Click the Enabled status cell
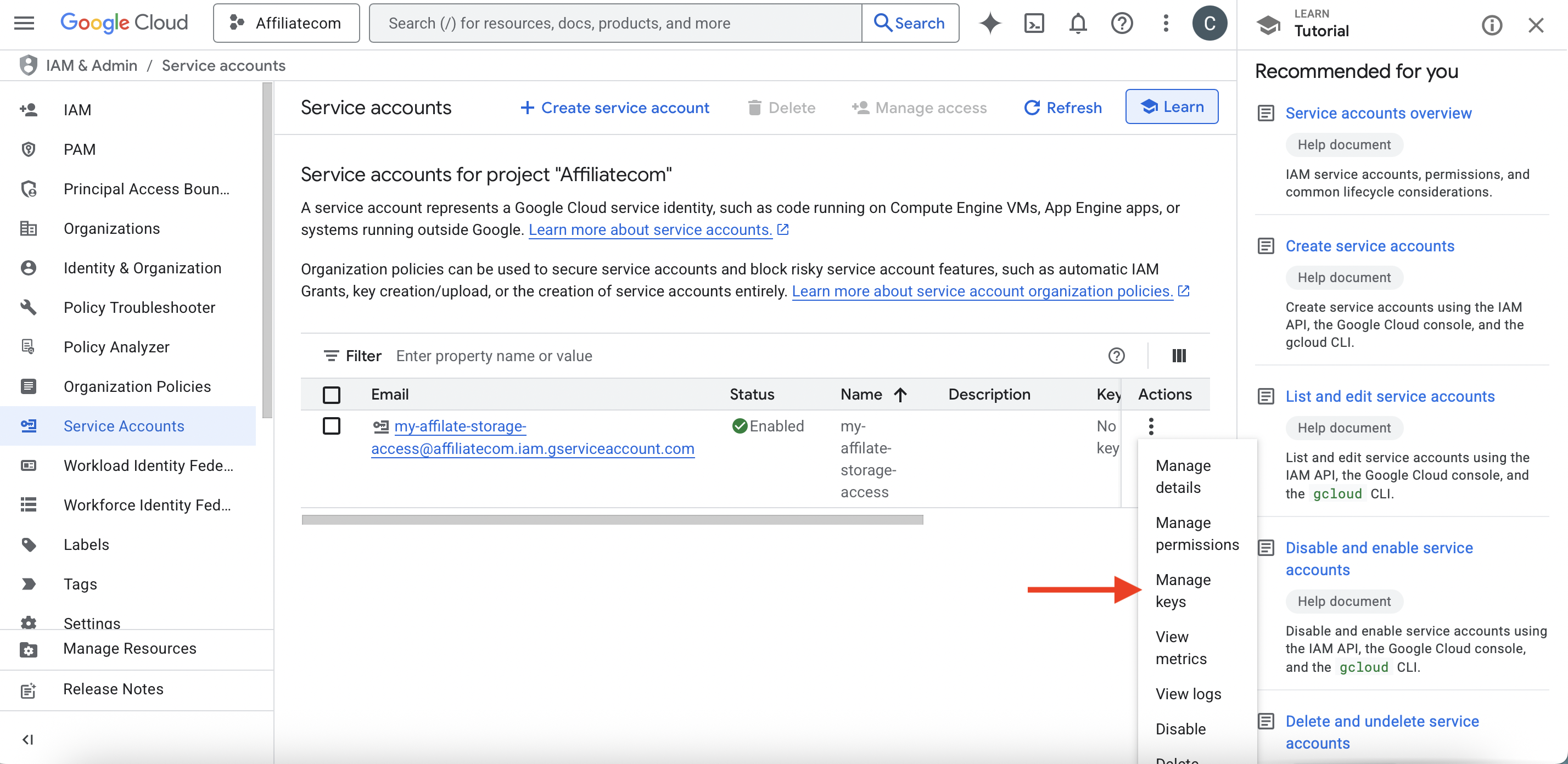The height and width of the screenshot is (764, 1568). click(768, 426)
